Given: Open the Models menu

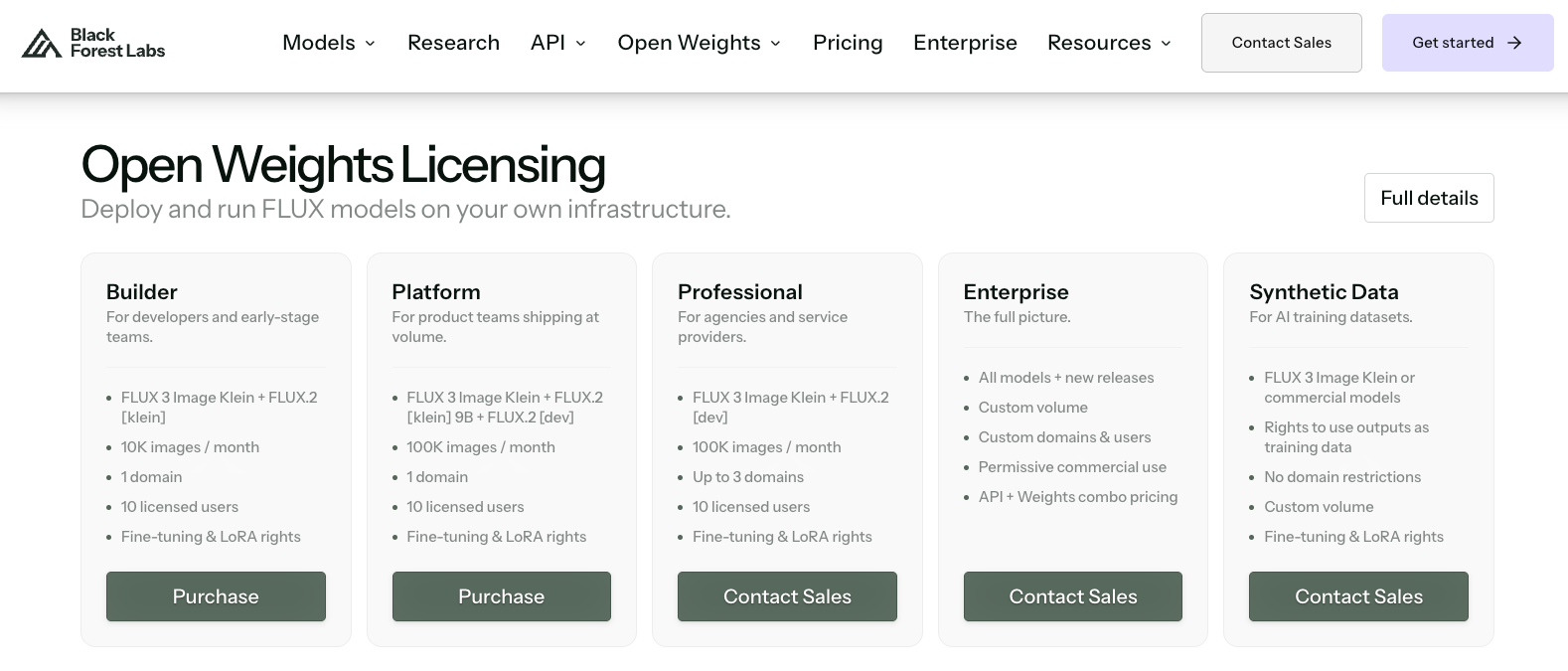Looking at the screenshot, I should click(x=329, y=43).
